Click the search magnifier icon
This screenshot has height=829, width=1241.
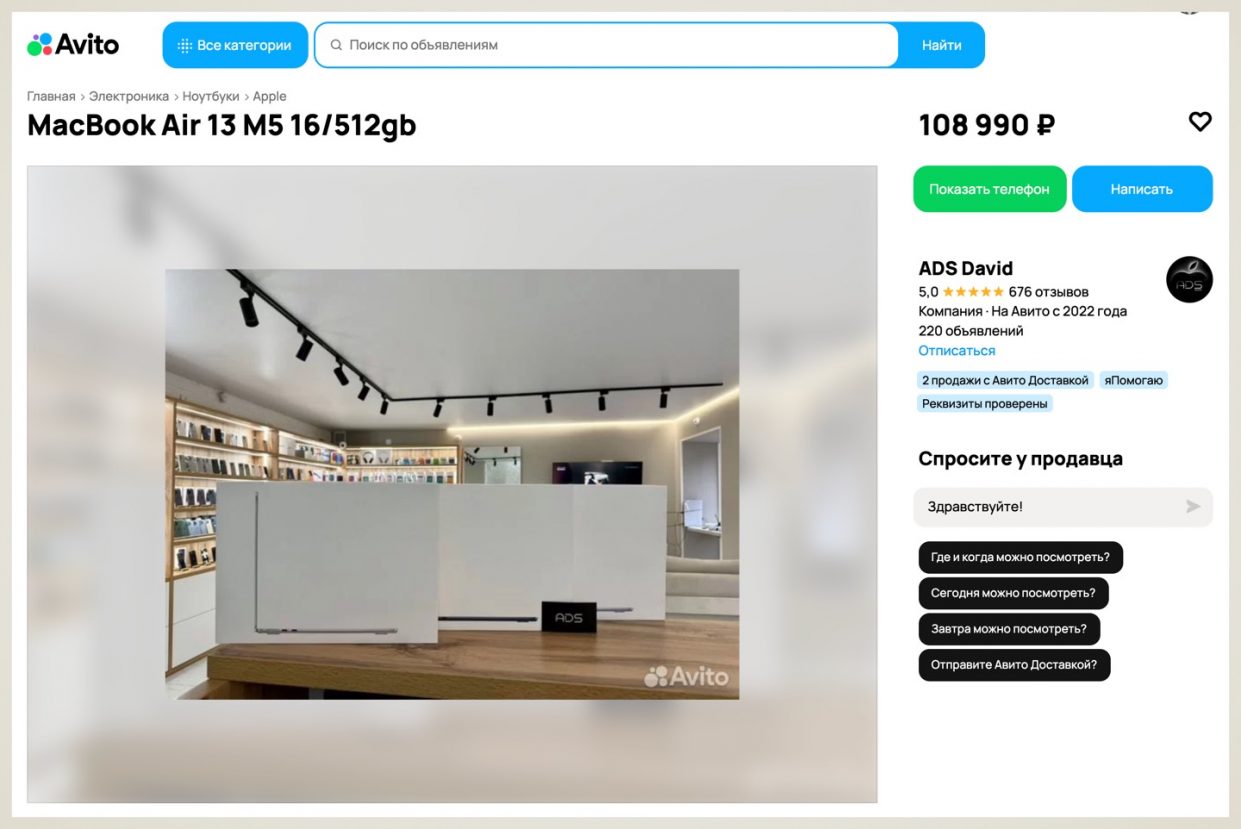coord(336,45)
